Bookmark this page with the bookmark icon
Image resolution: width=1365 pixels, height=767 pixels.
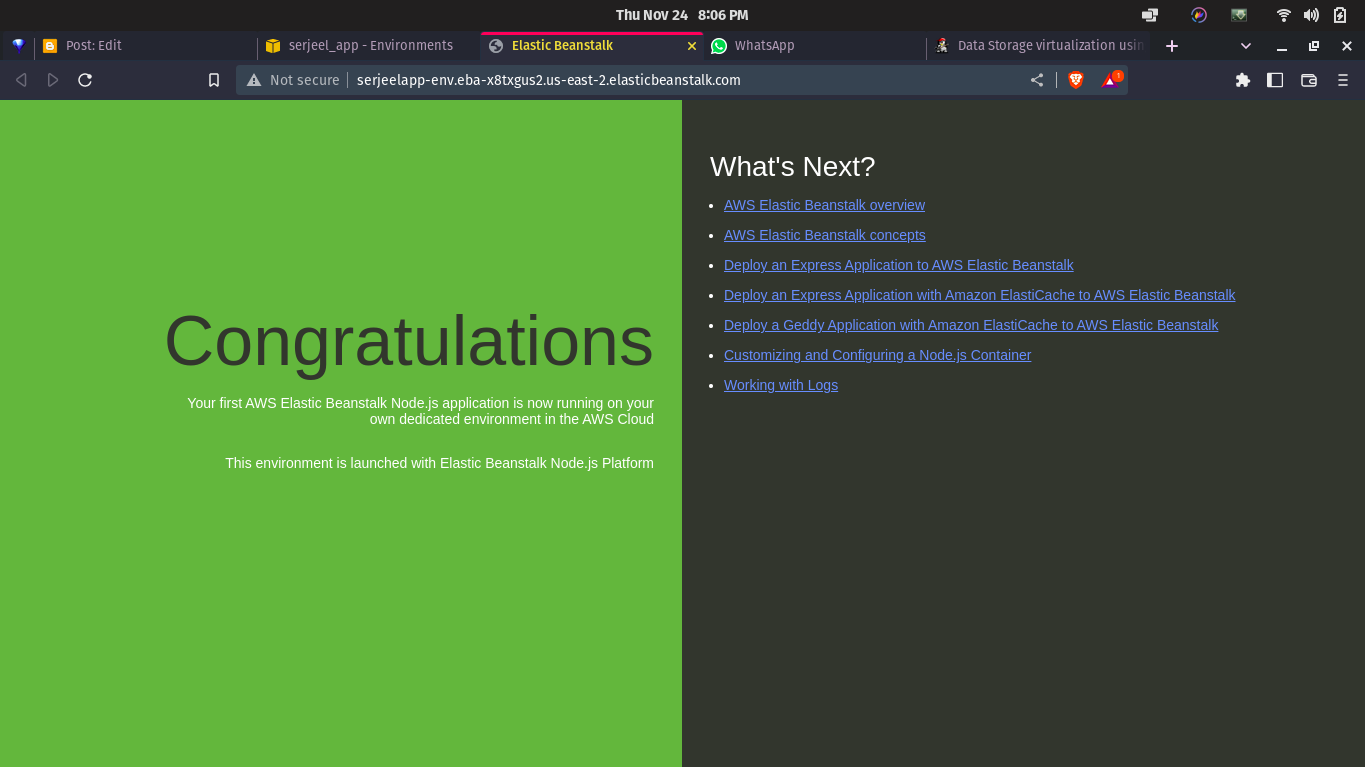(214, 80)
